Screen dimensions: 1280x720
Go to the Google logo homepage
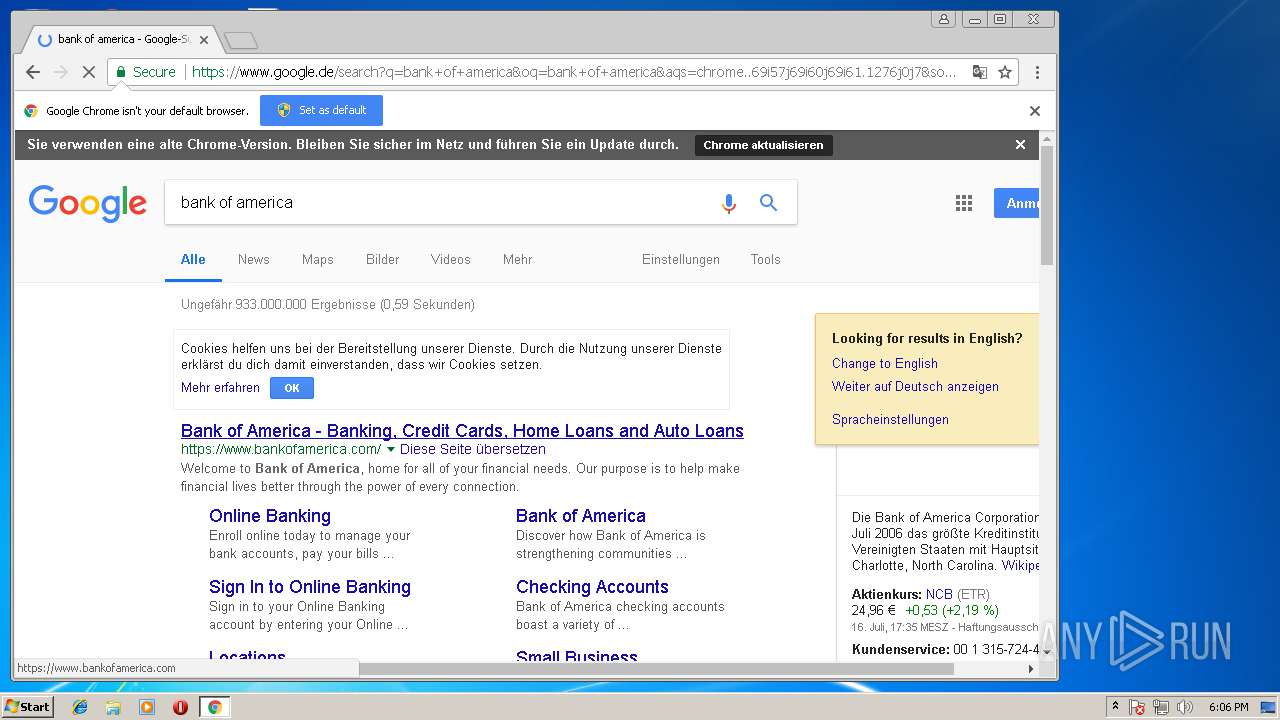click(88, 203)
